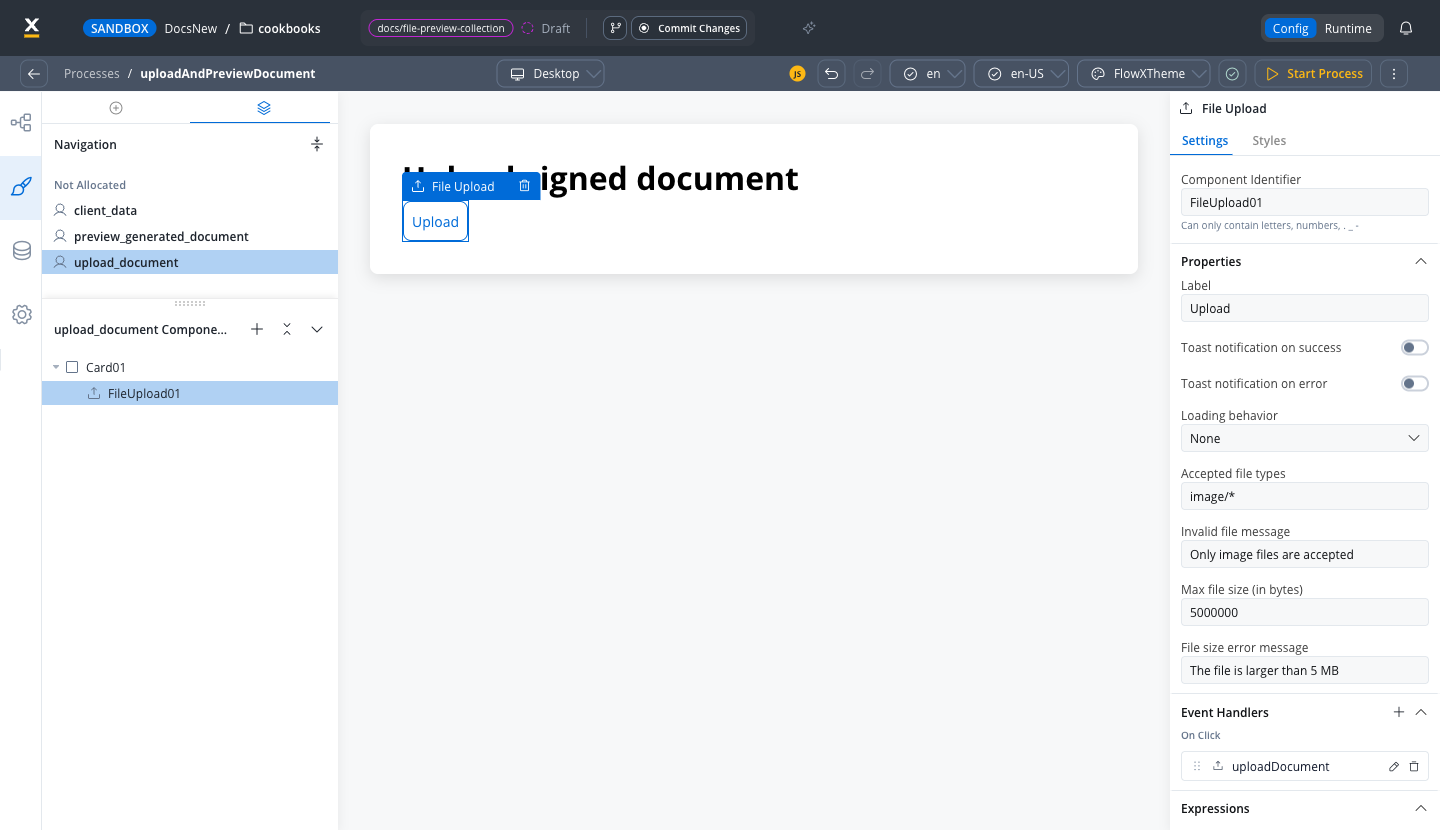Open the process flow diagram sidebar icon
Image resolution: width=1440 pixels, height=830 pixels.
tap(21, 123)
